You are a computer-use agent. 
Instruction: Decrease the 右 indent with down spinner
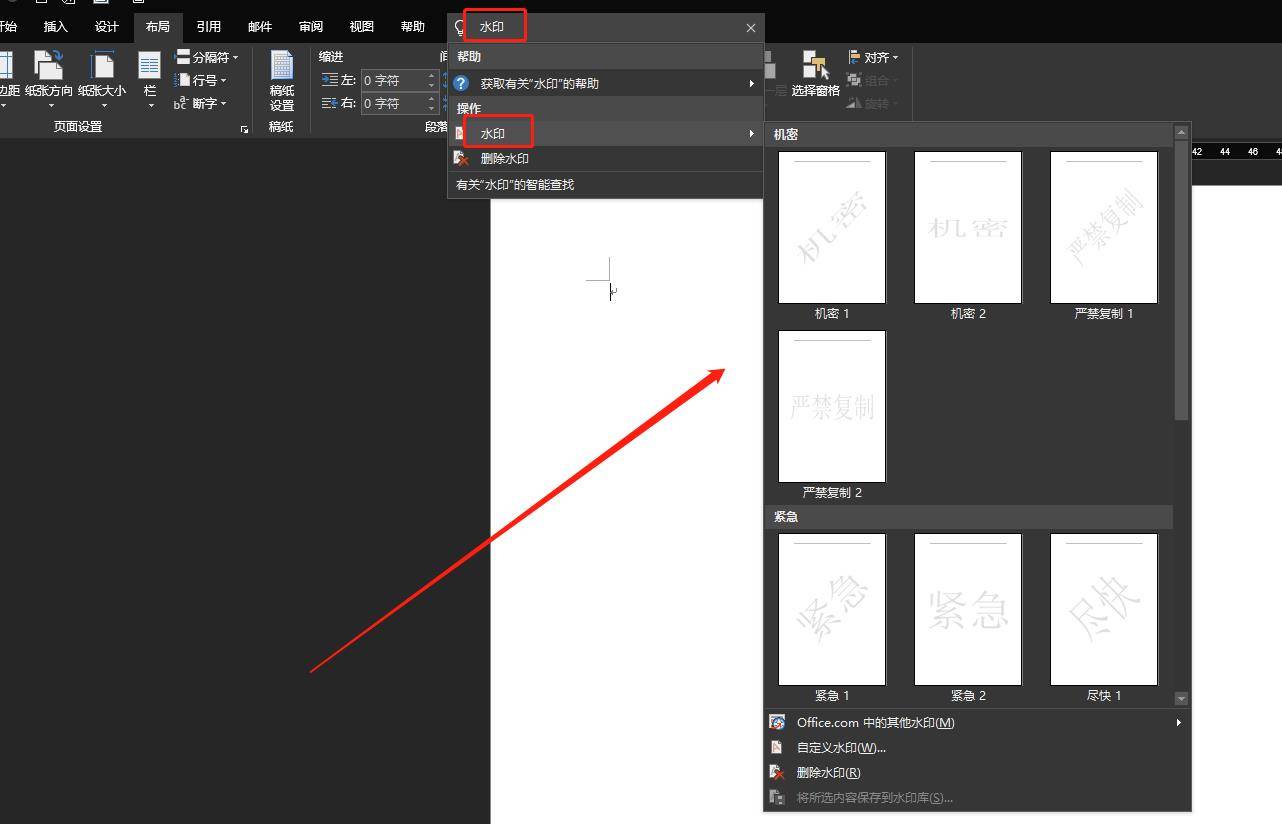[432, 108]
